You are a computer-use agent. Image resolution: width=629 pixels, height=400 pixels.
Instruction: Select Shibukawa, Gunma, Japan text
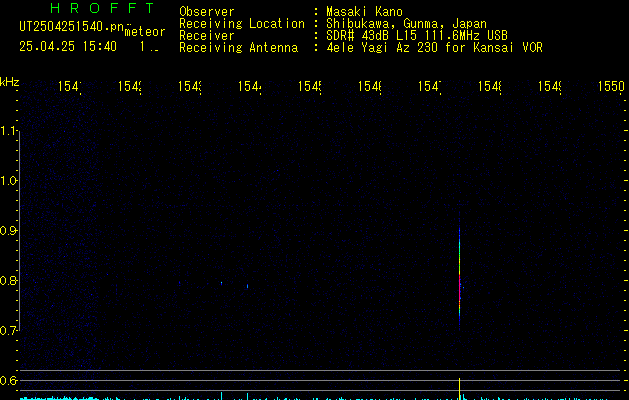406,24
